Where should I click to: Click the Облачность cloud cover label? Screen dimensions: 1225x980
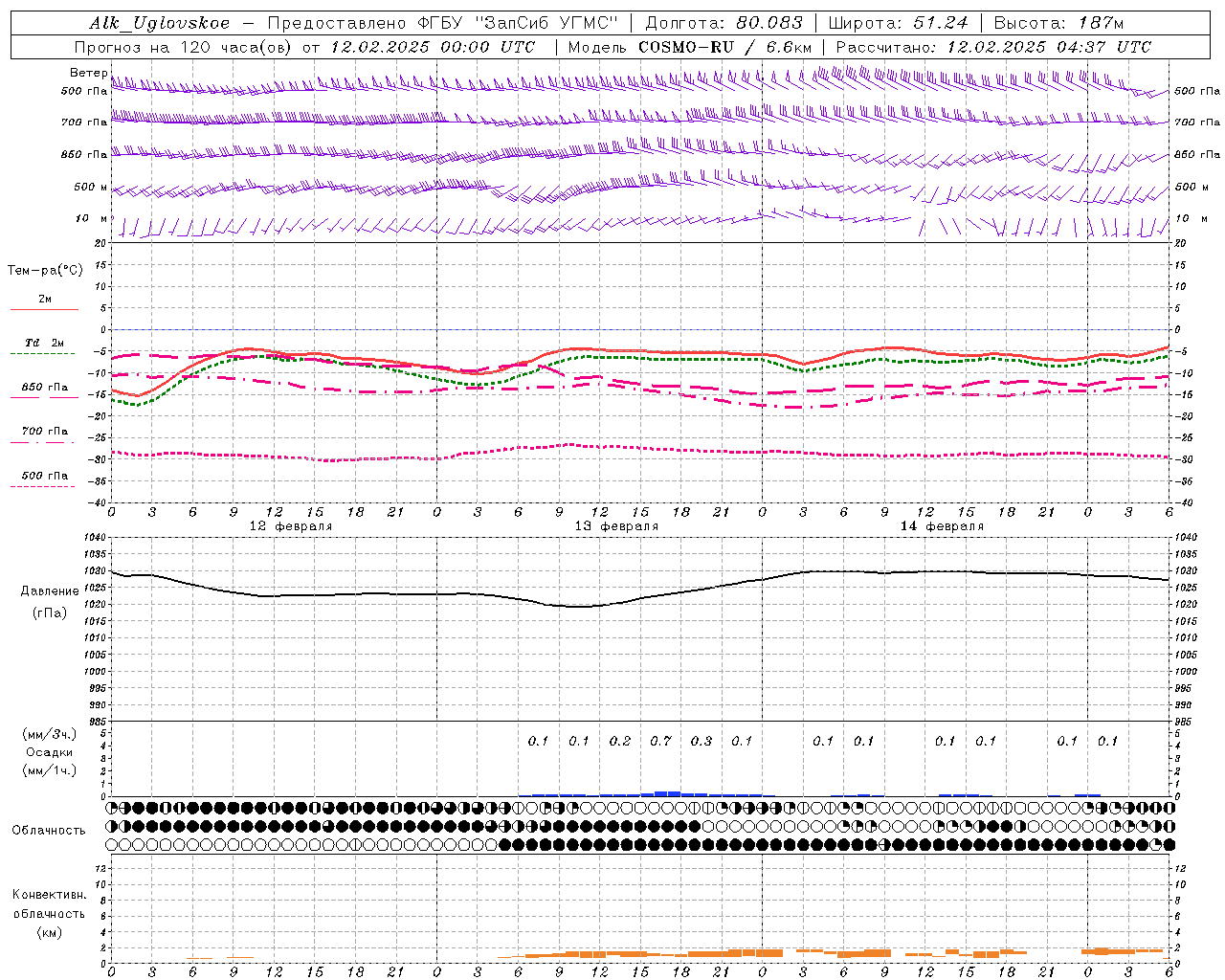49,830
